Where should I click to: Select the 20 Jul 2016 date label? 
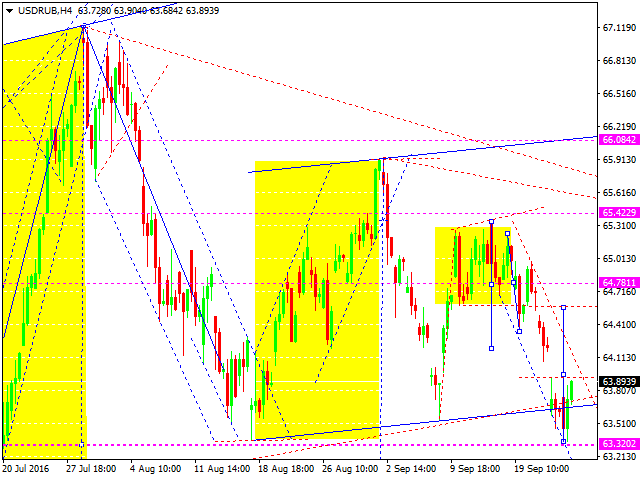coord(26,469)
